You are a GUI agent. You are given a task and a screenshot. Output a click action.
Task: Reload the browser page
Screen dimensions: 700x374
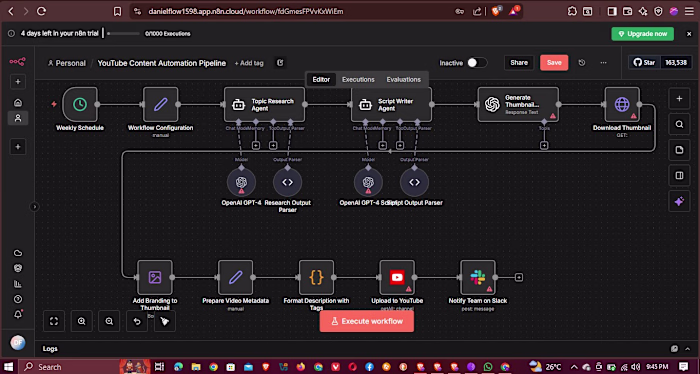[x=42, y=12]
